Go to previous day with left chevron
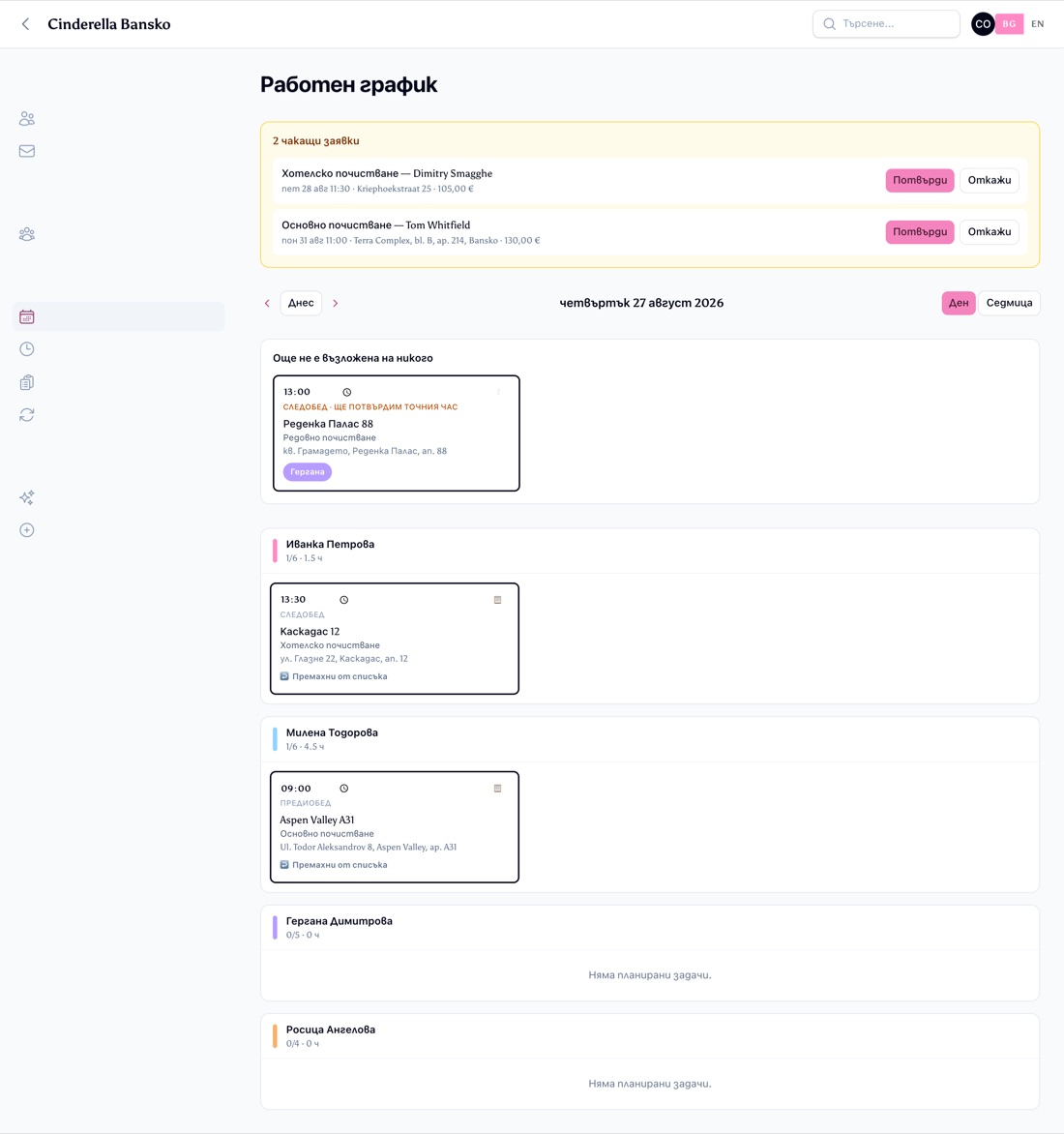The width and height of the screenshot is (1064, 1134). (x=267, y=303)
